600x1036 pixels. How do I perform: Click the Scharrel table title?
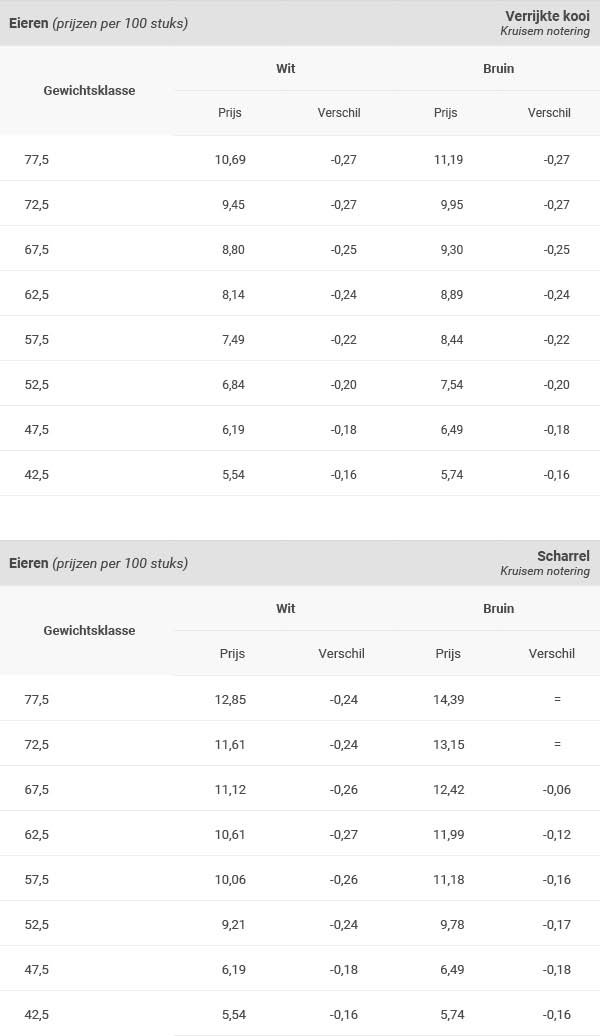click(563, 556)
